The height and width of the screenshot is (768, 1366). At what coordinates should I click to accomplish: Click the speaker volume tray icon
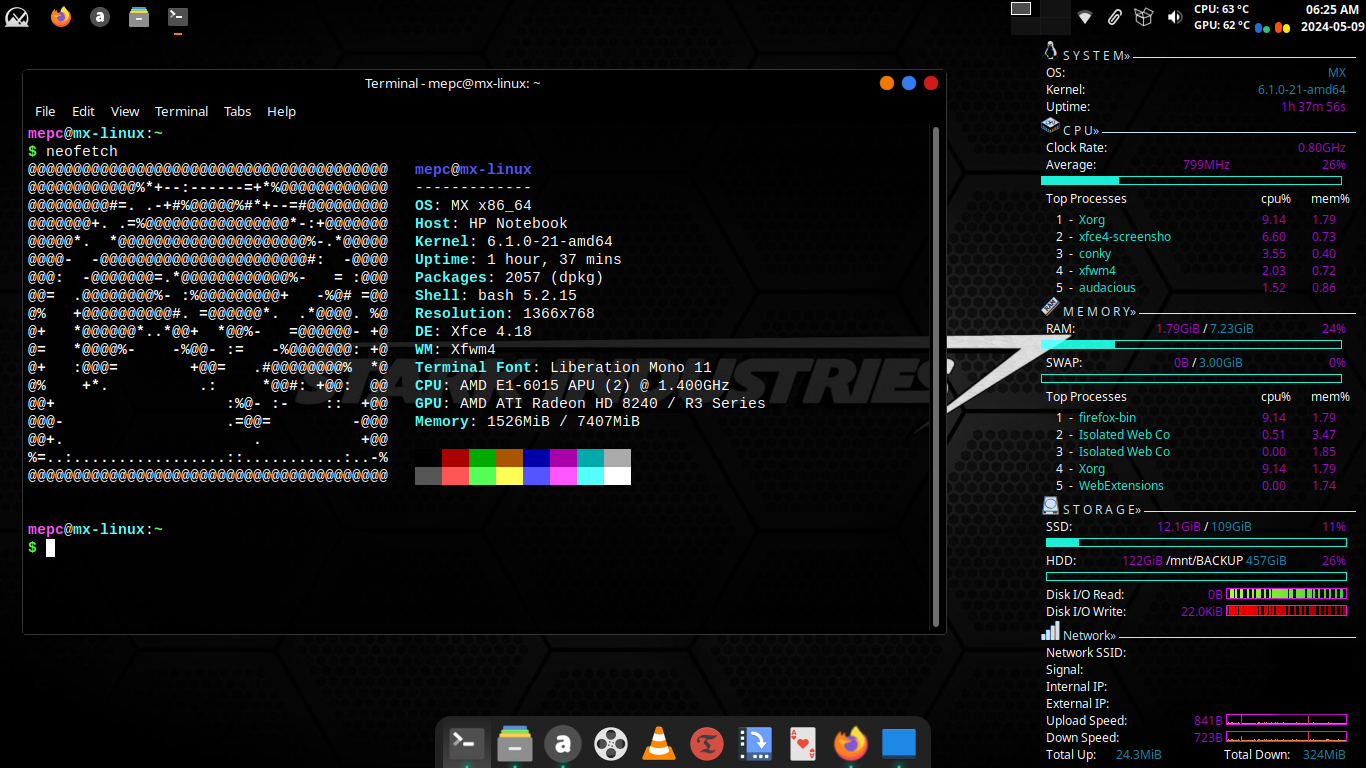[1174, 17]
